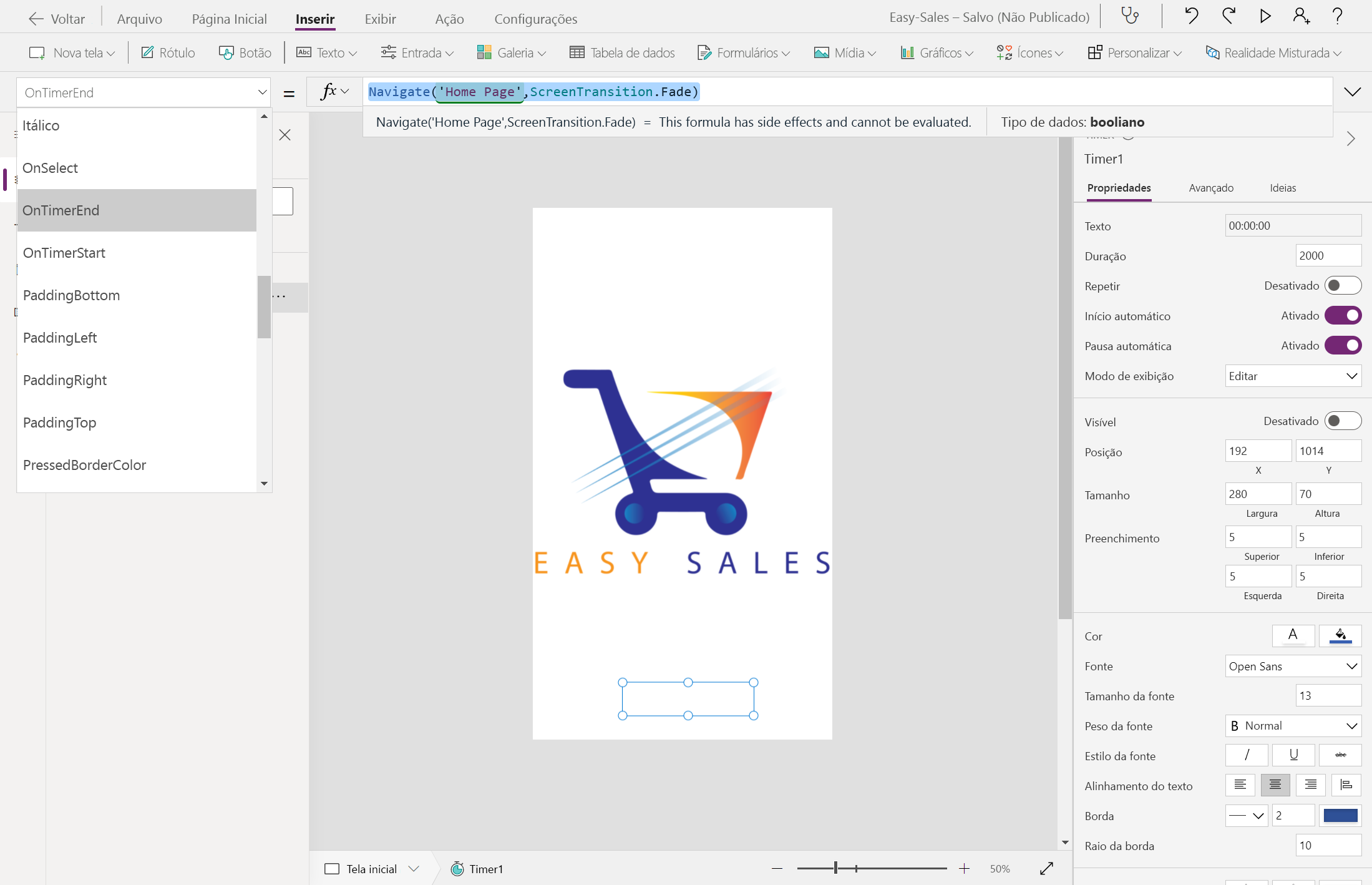Screen dimensions: 1372x885
Task: Switch to the Avançado tab
Action: (1210, 188)
